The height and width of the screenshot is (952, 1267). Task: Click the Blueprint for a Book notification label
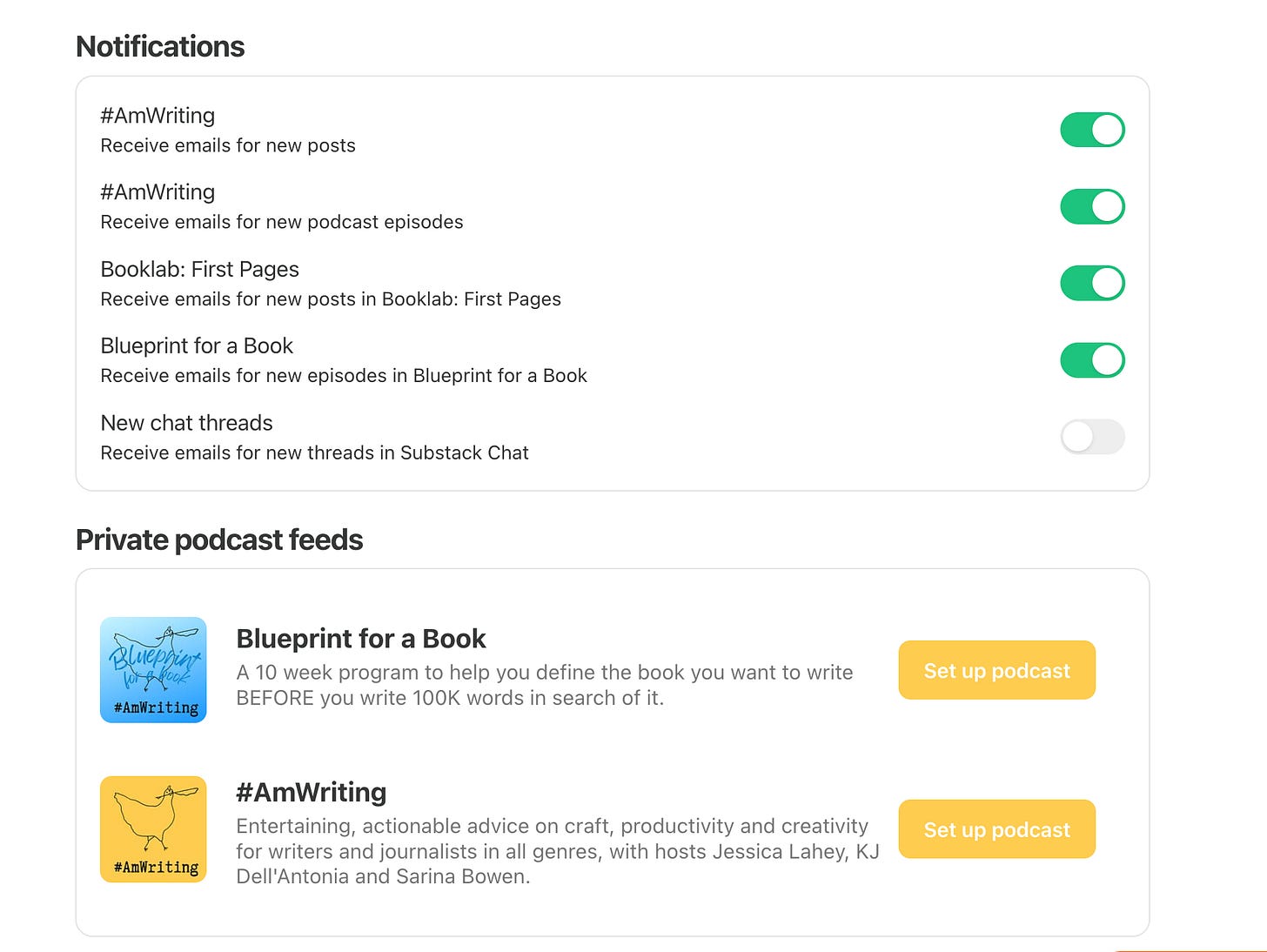pos(198,345)
